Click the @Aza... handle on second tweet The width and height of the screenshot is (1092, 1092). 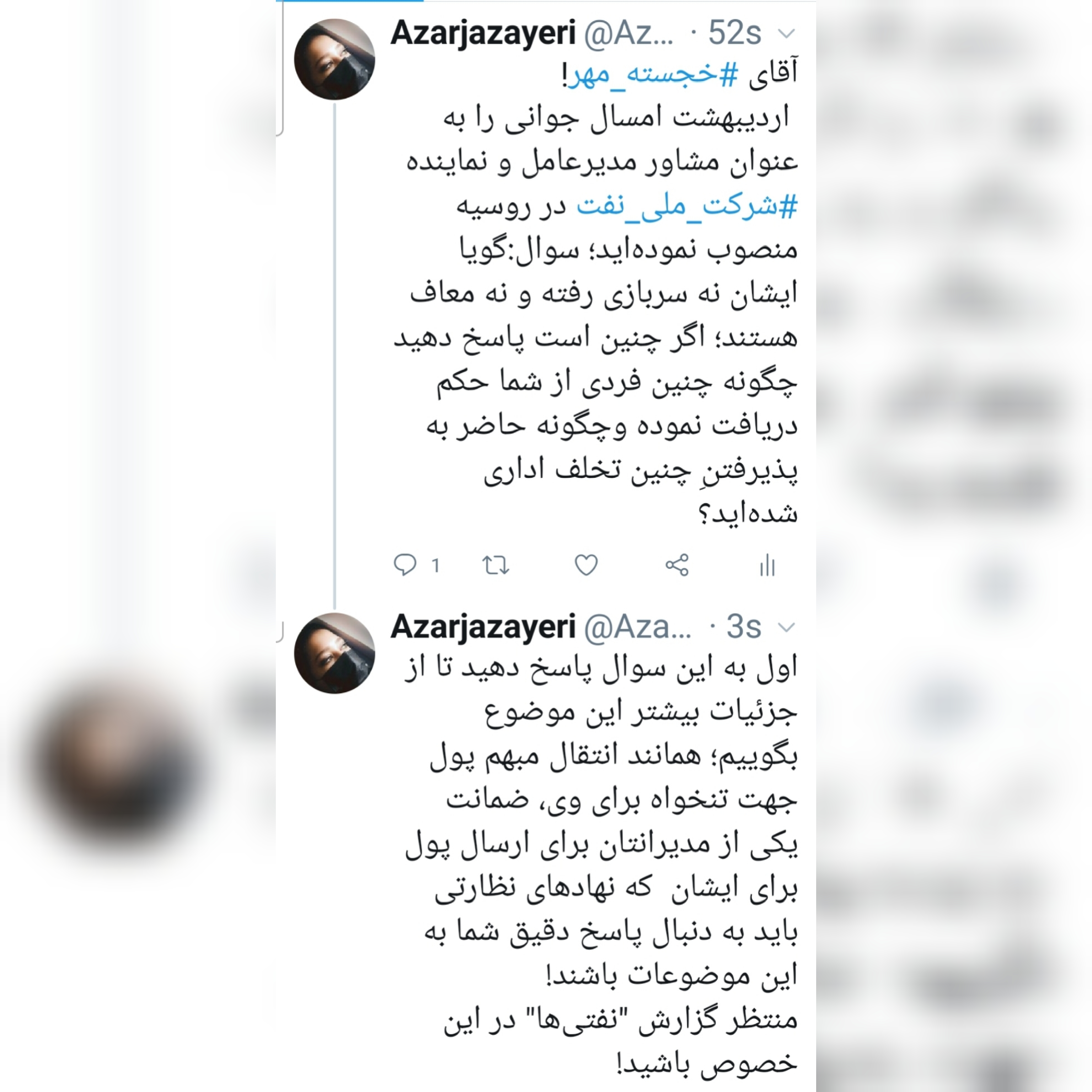638,627
